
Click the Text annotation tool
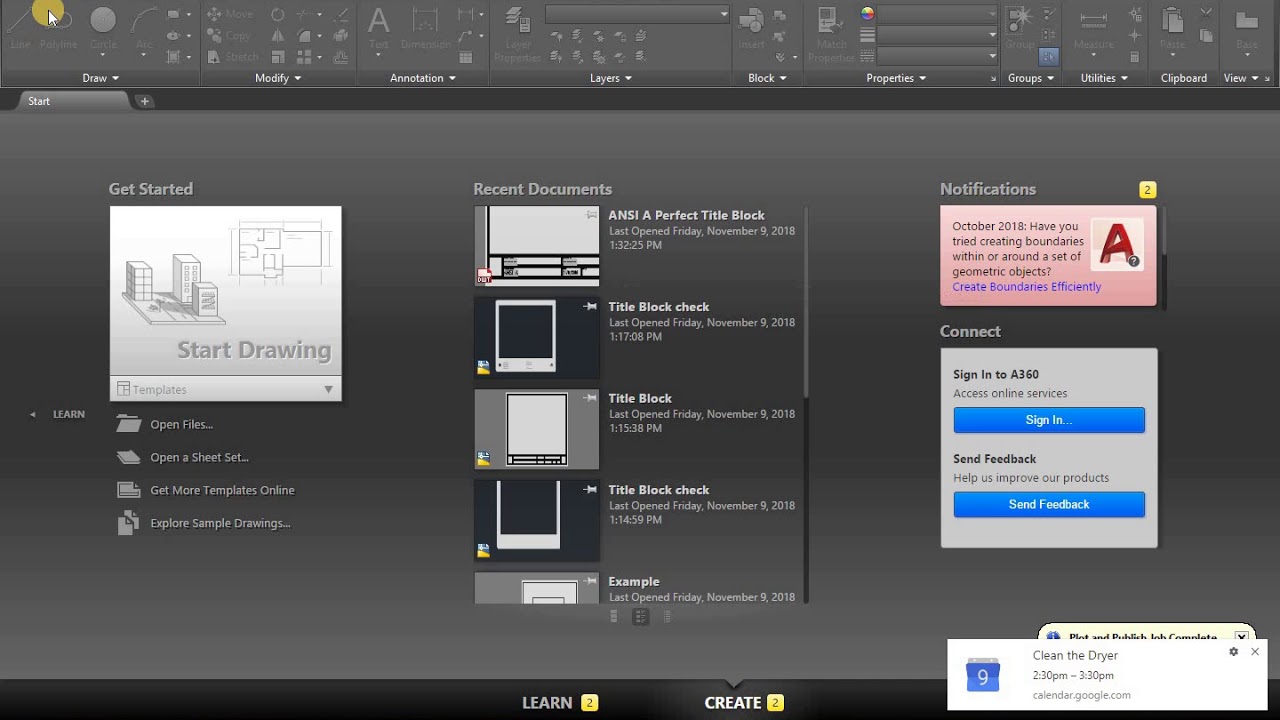point(379,28)
